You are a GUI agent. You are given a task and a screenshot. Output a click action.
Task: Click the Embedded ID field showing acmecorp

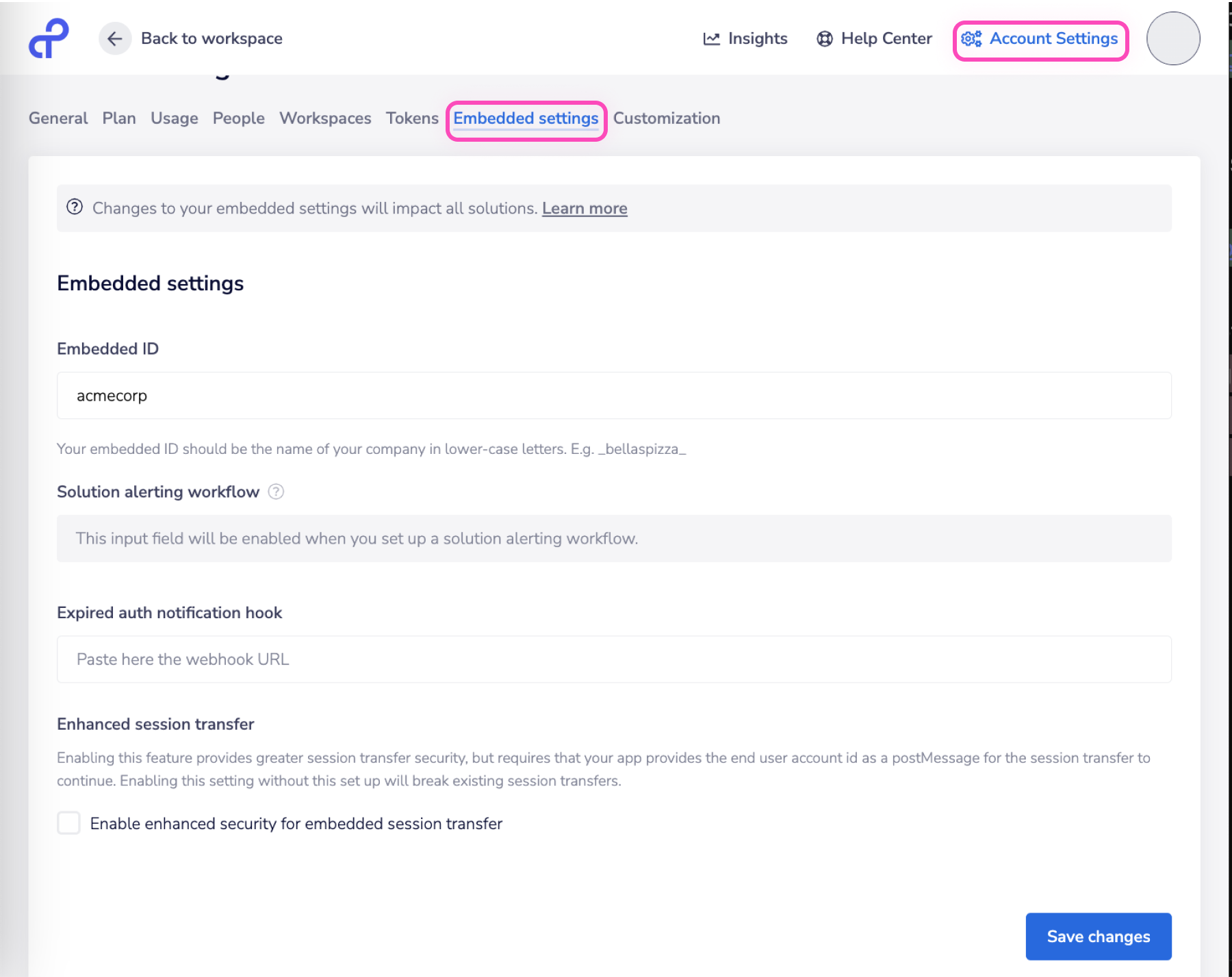click(x=613, y=395)
